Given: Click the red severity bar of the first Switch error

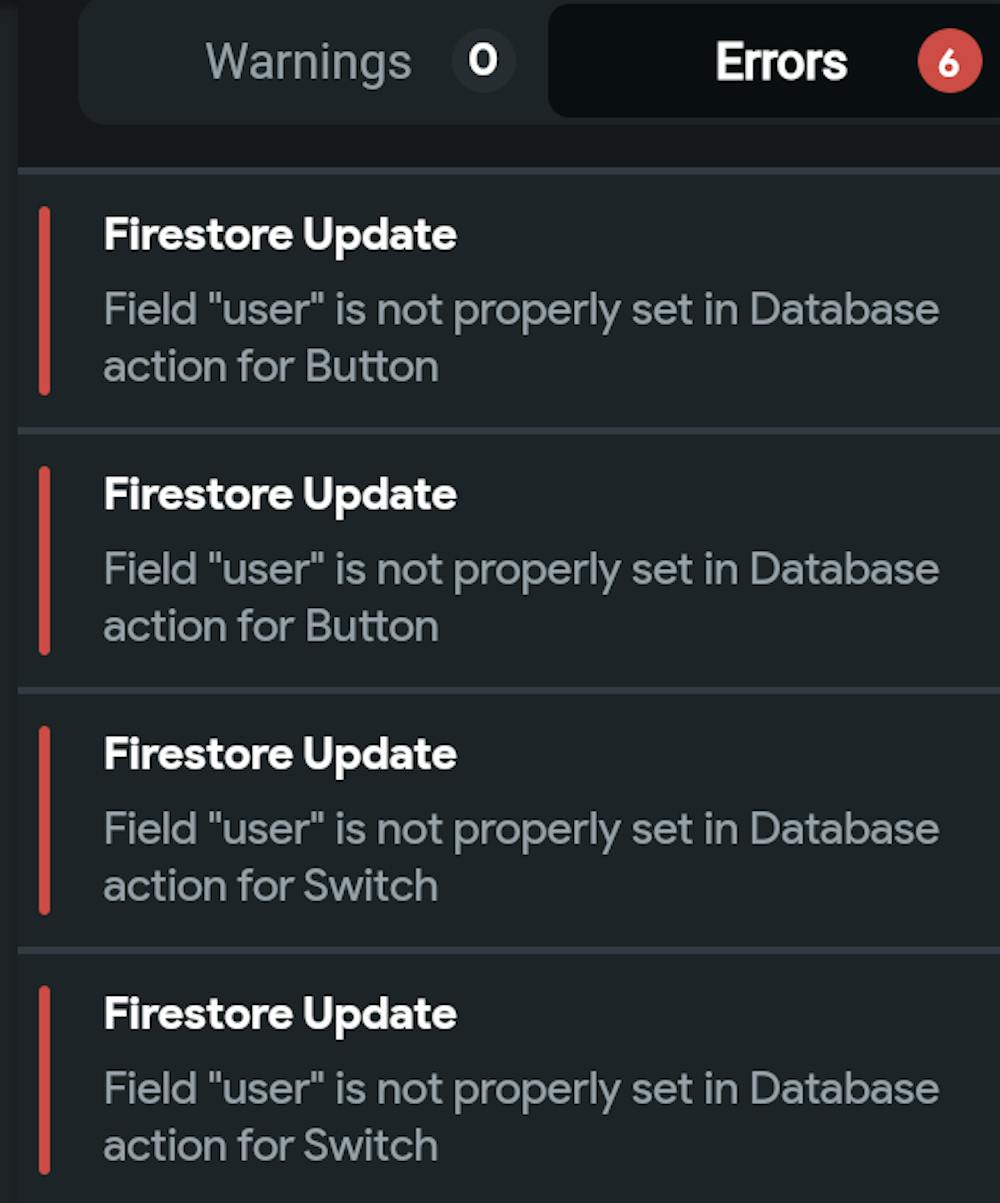Looking at the screenshot, I should [44, 821].
